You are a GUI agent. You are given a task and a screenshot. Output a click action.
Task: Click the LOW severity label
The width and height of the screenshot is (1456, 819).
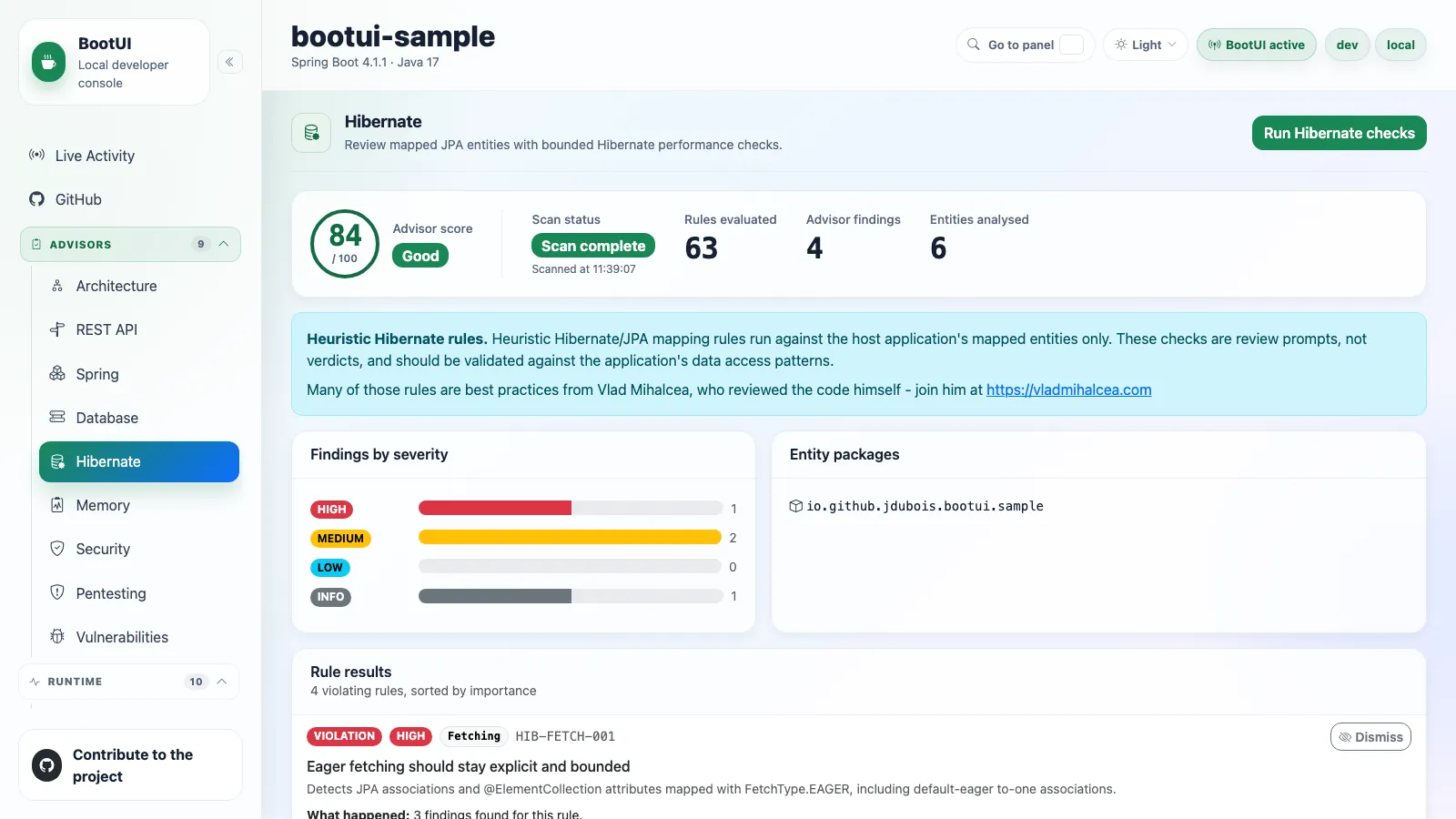tap(329, 568)
